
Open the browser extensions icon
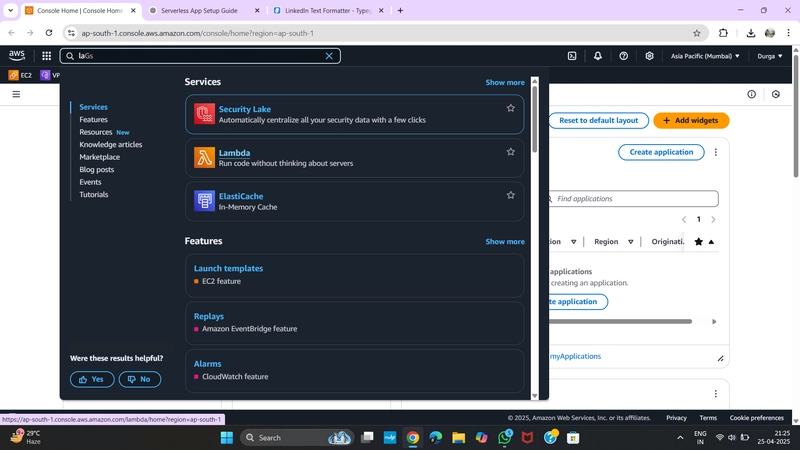[x=723, y=33]
